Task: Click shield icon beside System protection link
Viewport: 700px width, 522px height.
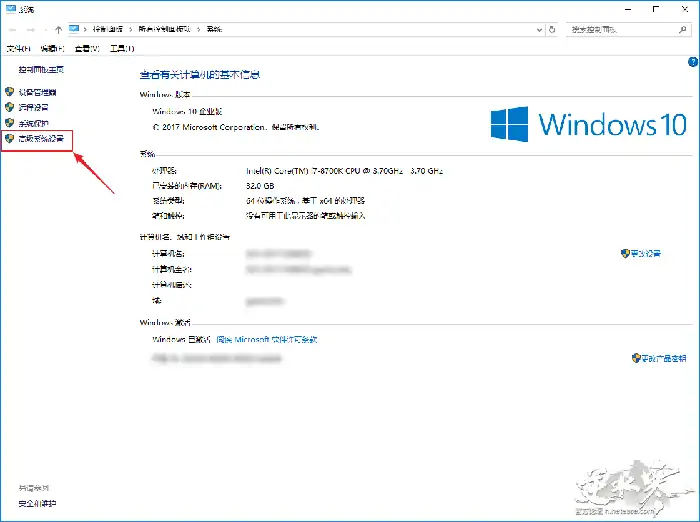Action: coord(9,123)
